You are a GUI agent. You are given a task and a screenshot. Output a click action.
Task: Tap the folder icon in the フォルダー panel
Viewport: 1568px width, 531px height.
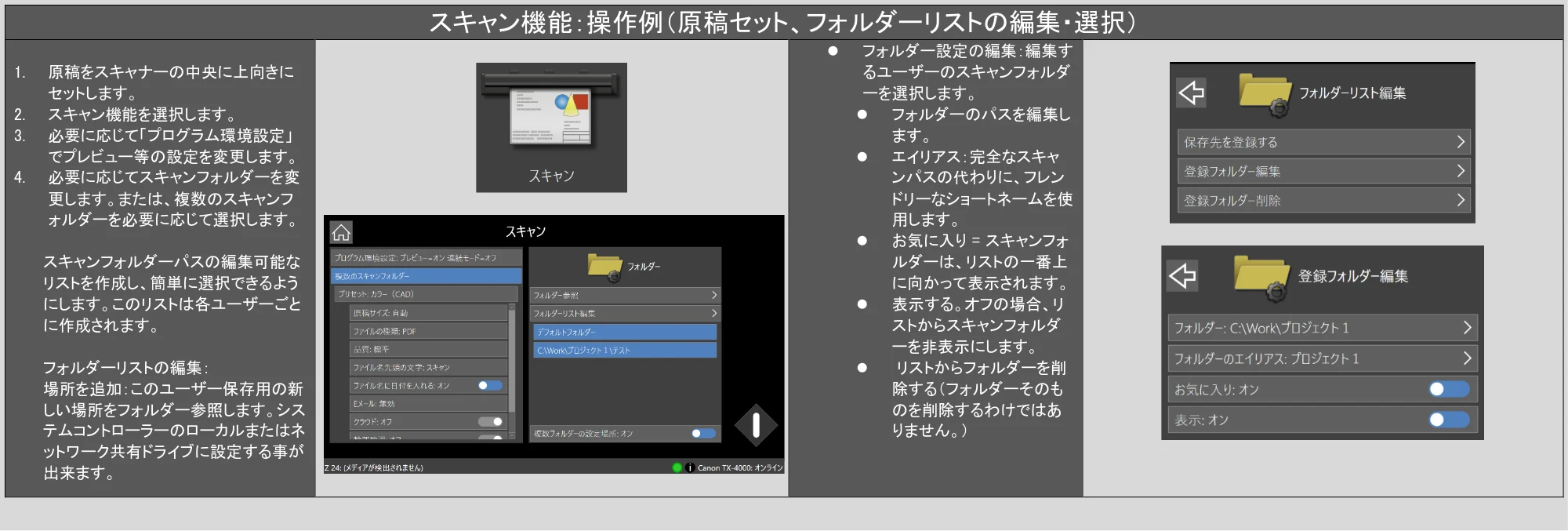coord(604,267)
